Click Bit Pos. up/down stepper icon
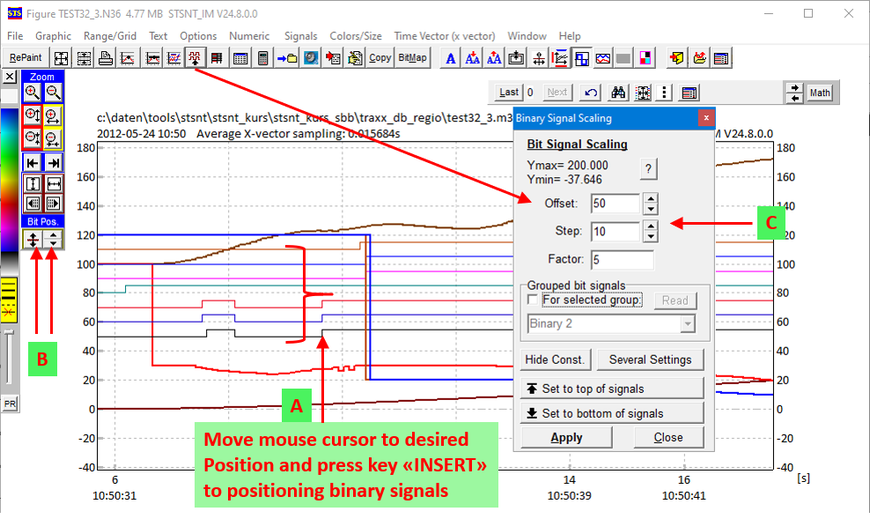The image size is (870, 519). click(53, 239)
